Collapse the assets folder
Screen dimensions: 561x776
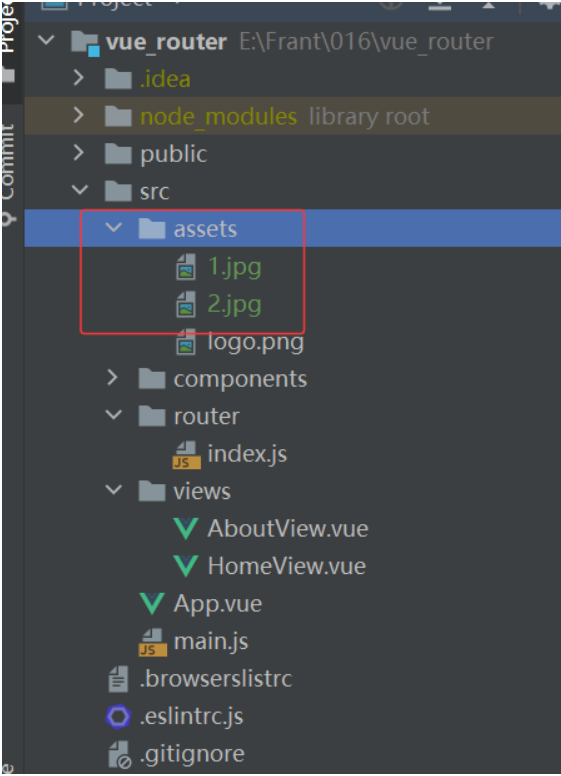pos(114,228)
